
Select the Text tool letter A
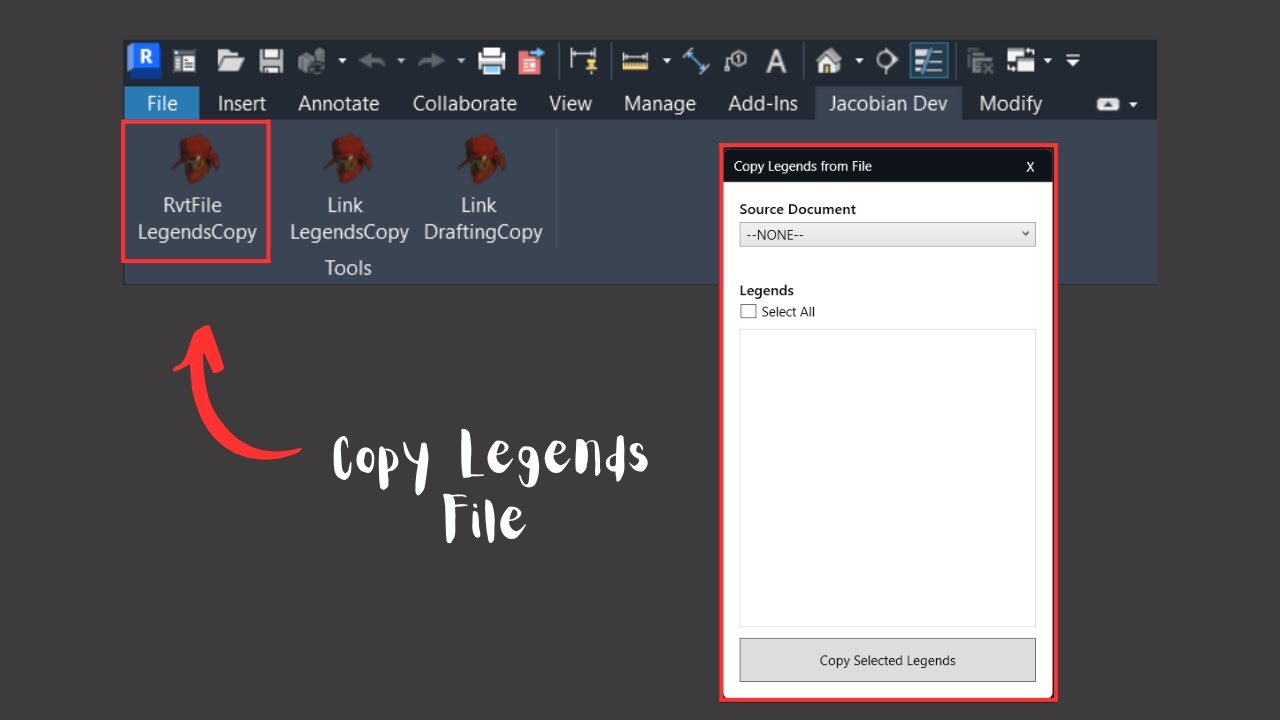click(776, 61)
